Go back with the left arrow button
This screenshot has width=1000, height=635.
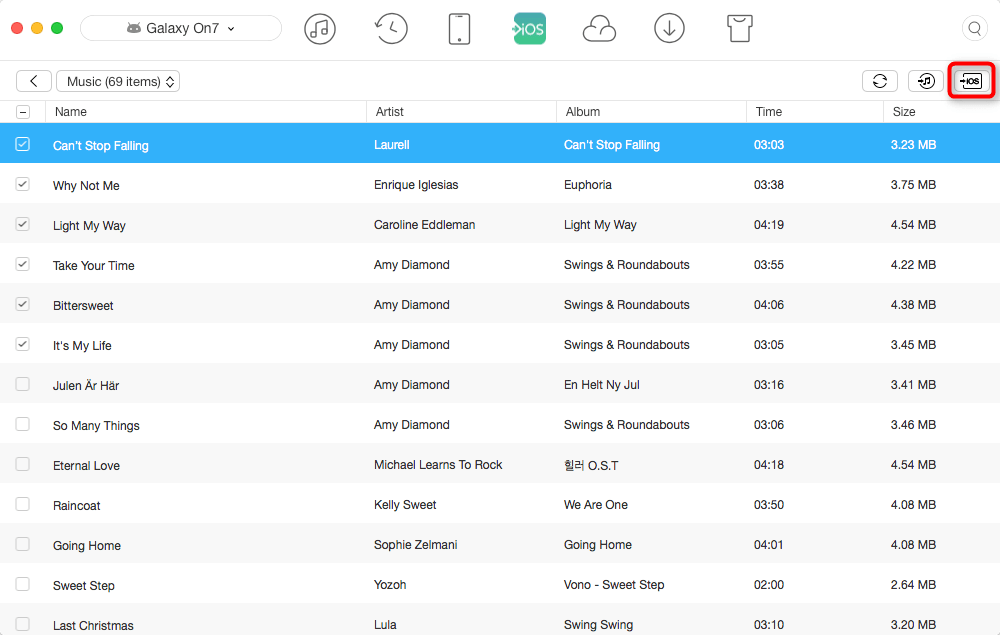click(34, 81)
